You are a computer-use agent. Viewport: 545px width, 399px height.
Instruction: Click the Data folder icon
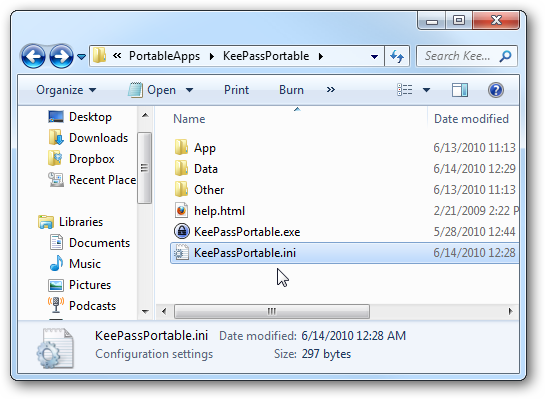click(181, 168)
